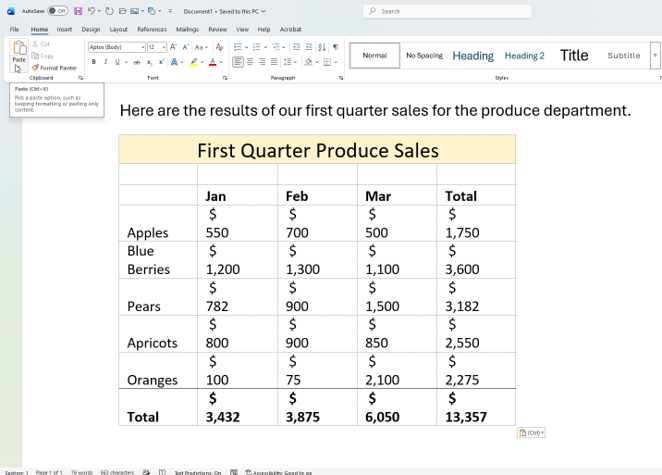This screenshot has height=475, width=662.
Task: Open Text Effects with the blue A
Action: (x=174, y=62)
